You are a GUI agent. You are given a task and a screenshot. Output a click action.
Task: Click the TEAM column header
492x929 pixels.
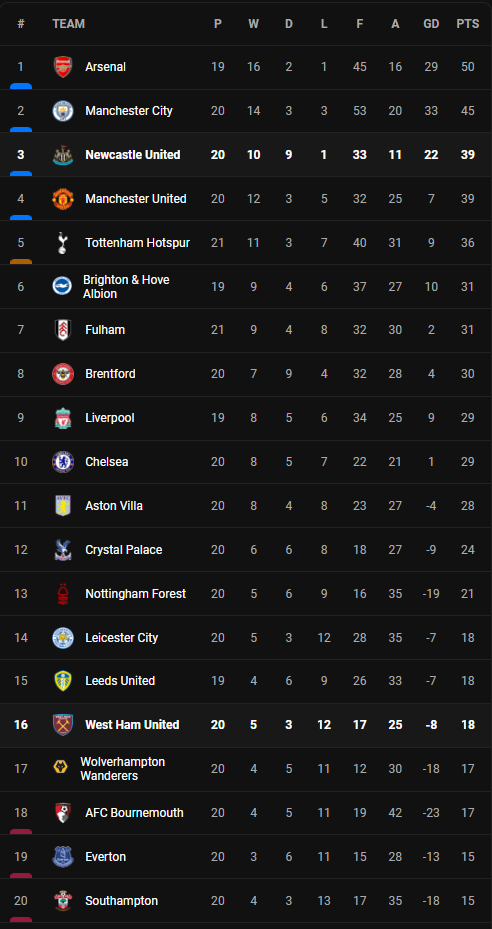[x=68, y=24]
